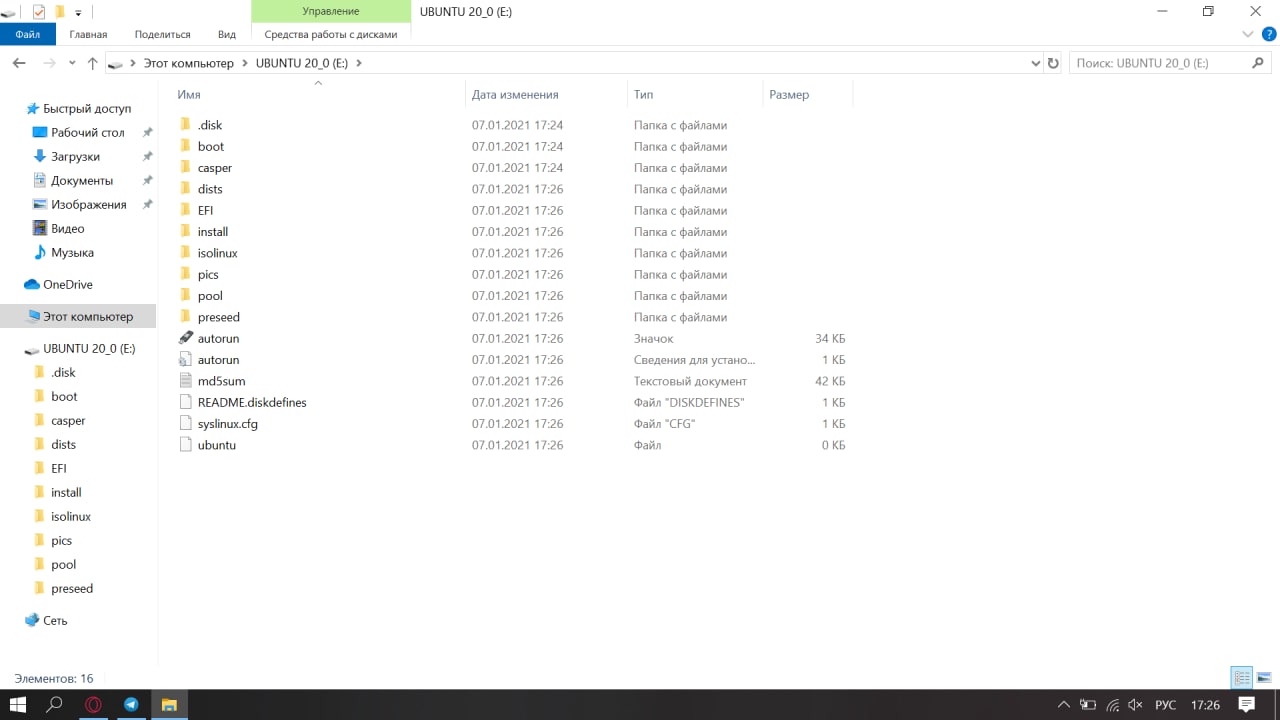Sort by the Имя column header

pyautogui.click(x=189, y=95)
